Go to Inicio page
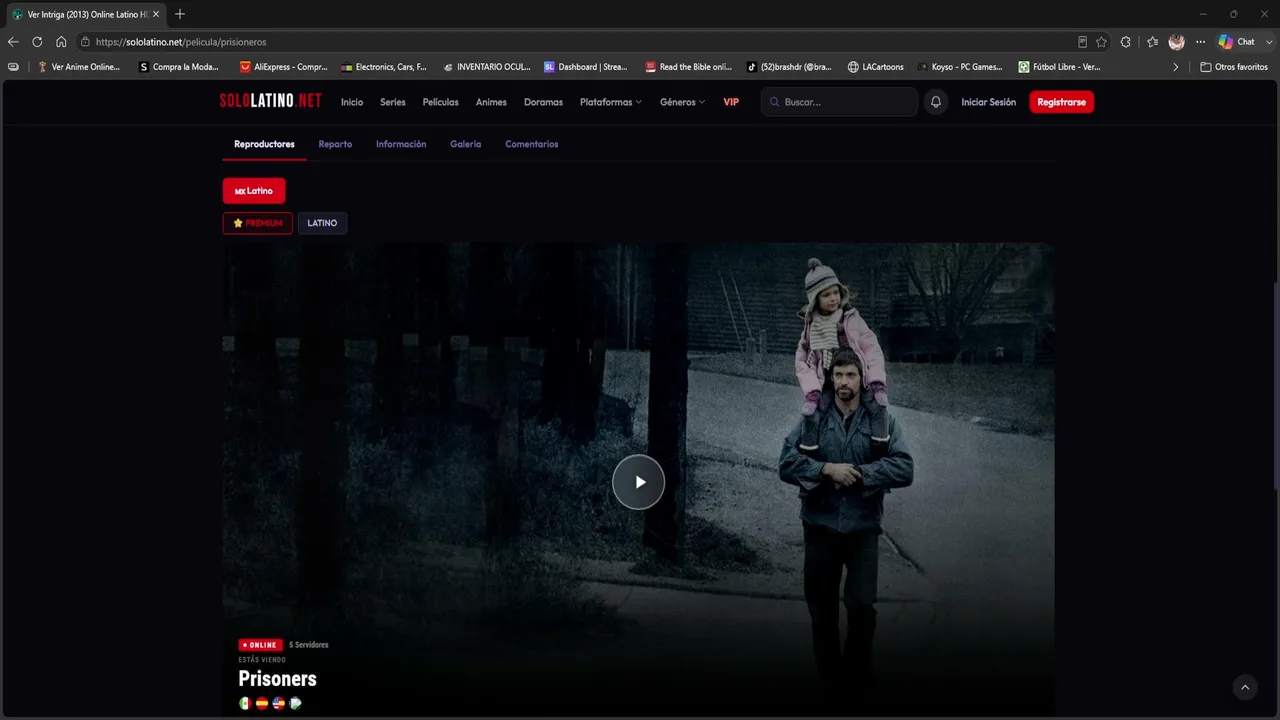1280x720 pixels. tap(352, 102)
